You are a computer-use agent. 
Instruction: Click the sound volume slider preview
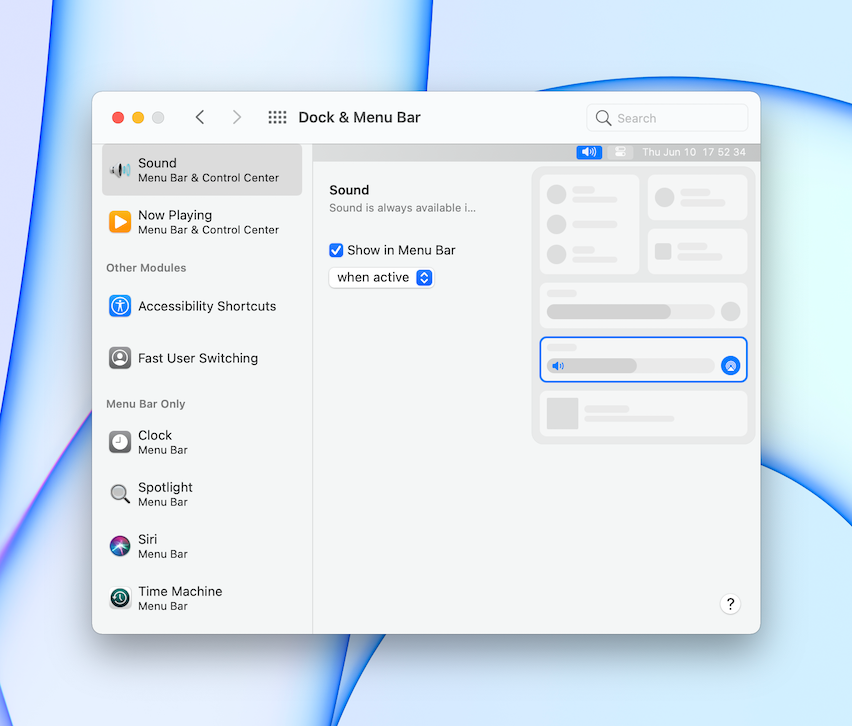pos(630,366)
